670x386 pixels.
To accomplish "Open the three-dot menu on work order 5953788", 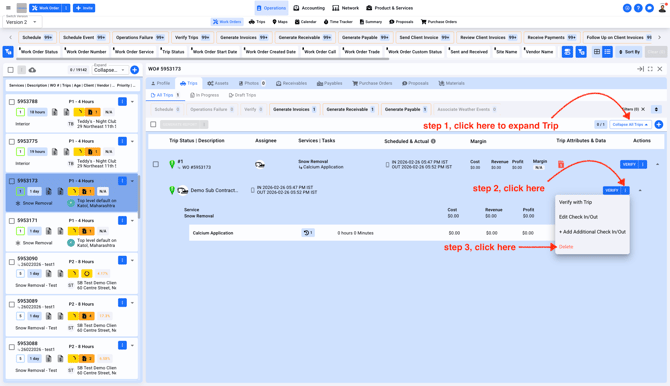I will [x=122, y=101].
